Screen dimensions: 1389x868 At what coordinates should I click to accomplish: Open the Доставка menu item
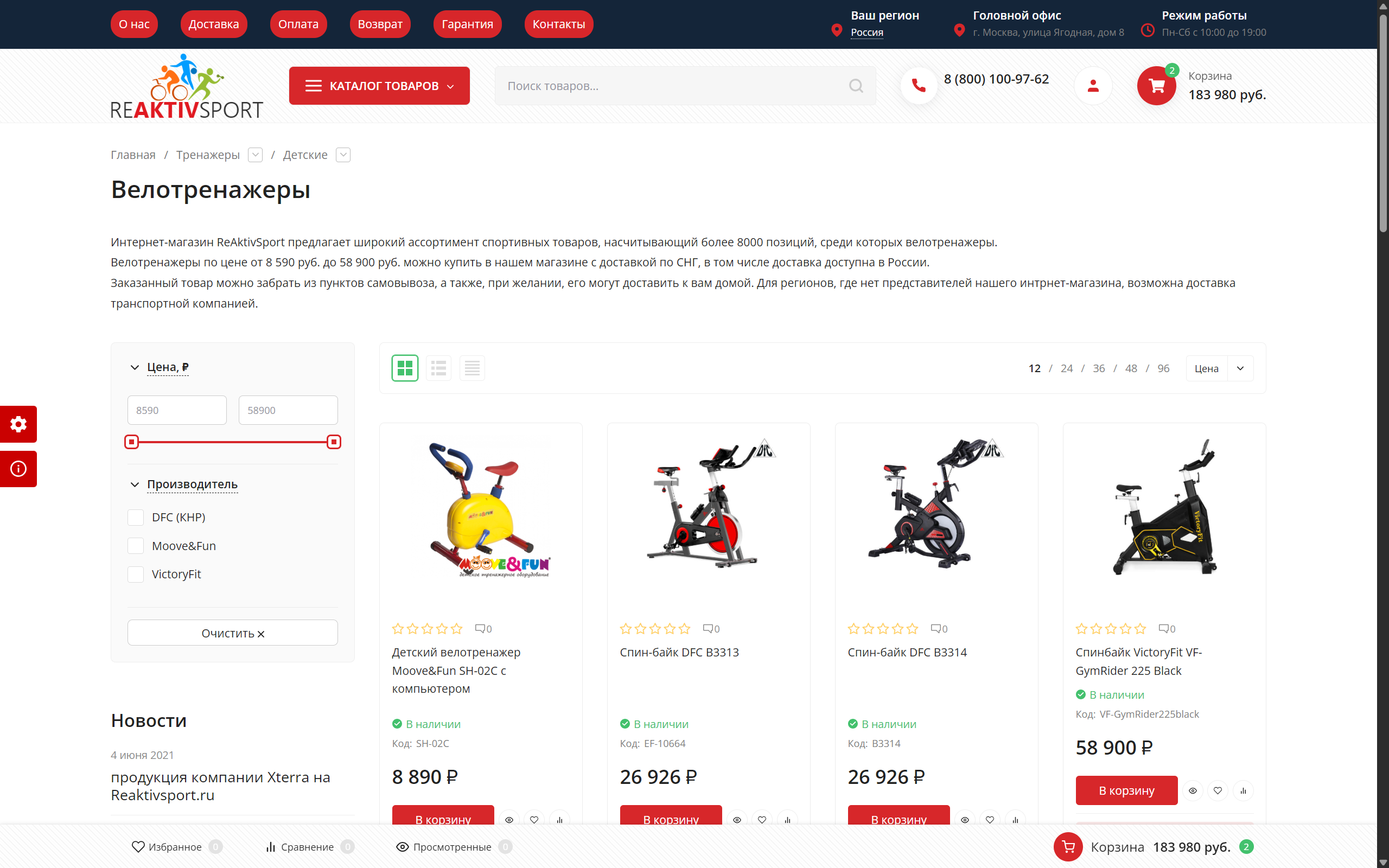[214, 24]
